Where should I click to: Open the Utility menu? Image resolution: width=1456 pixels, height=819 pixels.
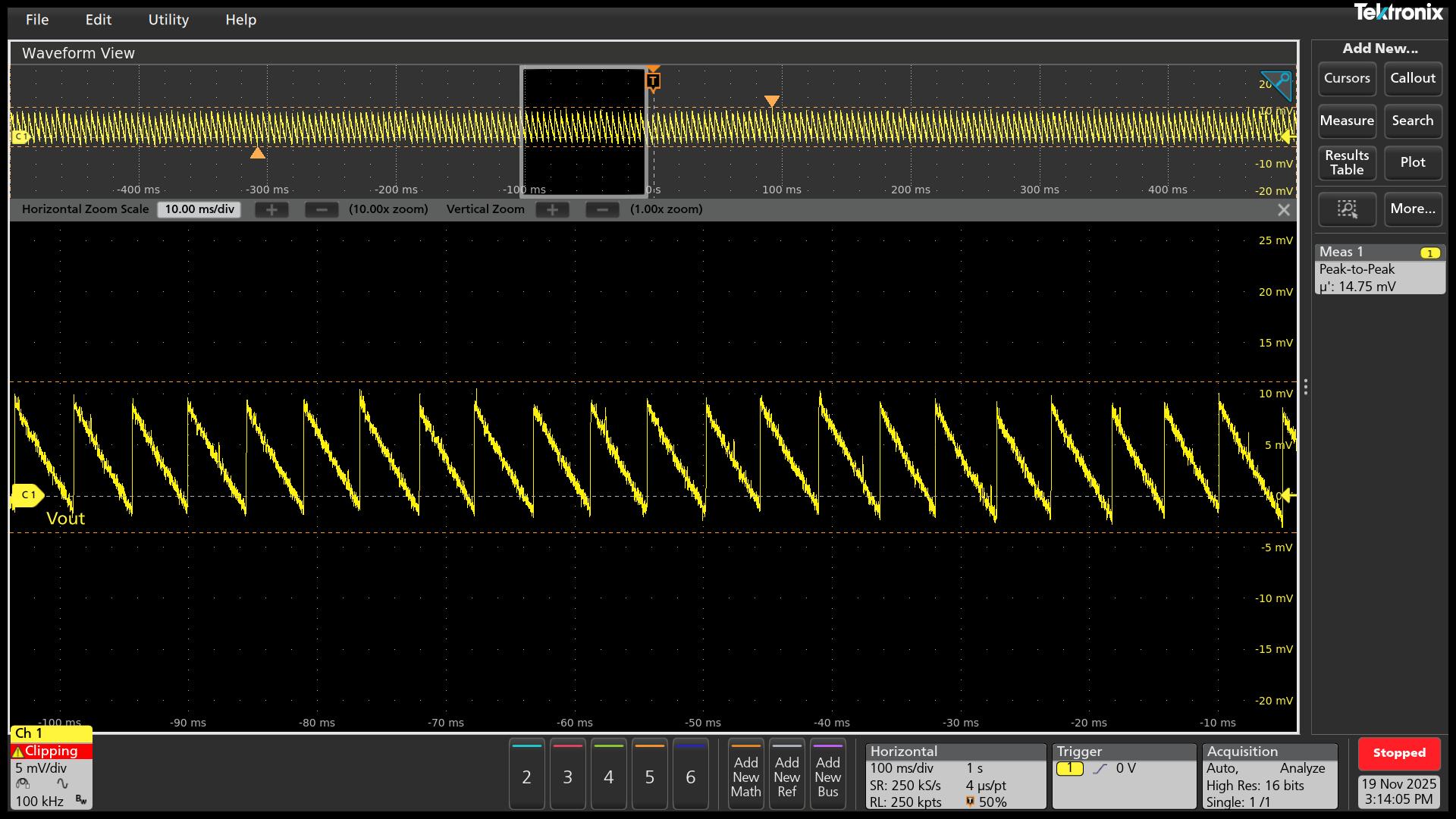click(168, 20)
